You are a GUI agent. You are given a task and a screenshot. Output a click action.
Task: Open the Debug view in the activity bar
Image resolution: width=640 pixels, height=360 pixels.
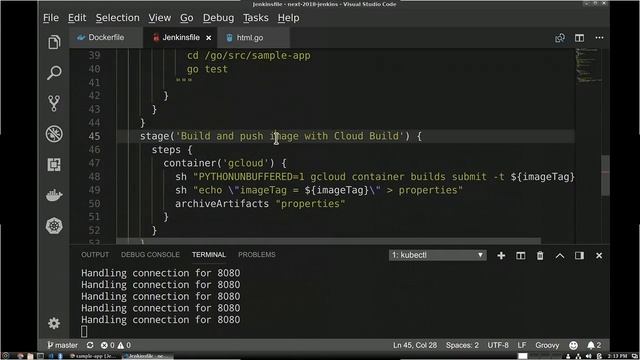pyautogui.click(x=54, y=134)
